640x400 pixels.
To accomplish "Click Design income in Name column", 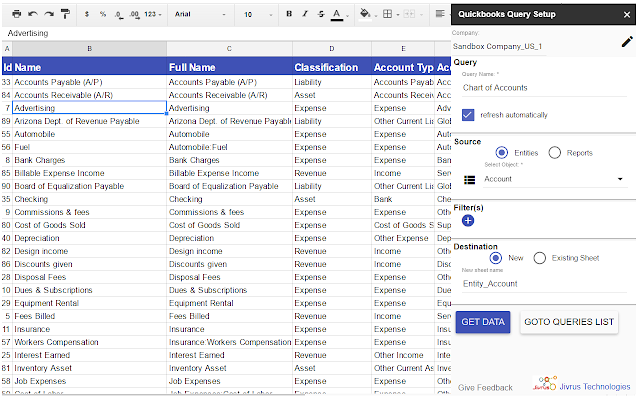I will [89, 251].
